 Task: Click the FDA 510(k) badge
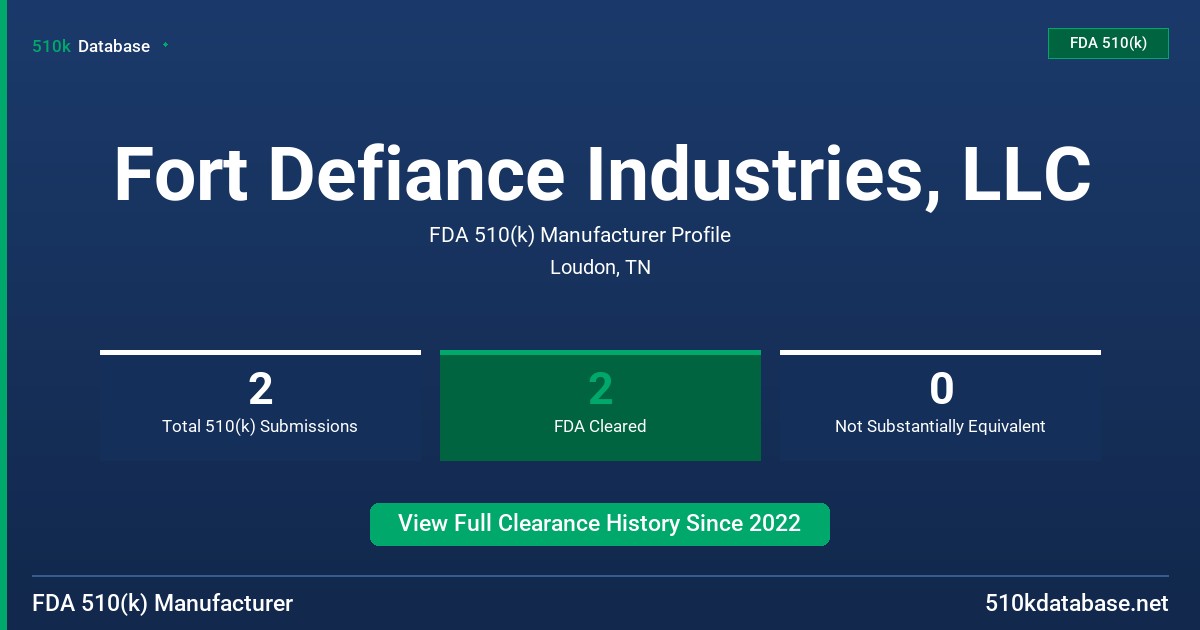coord(1108,43)
